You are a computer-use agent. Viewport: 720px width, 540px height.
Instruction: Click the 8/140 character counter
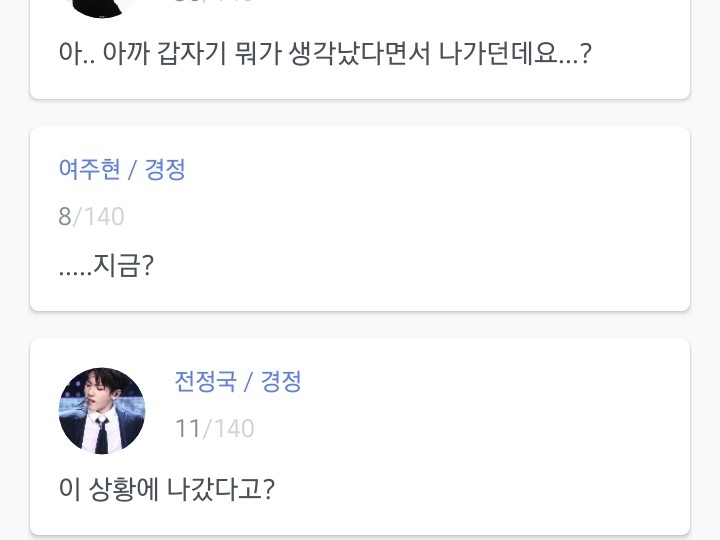[91, 216]
